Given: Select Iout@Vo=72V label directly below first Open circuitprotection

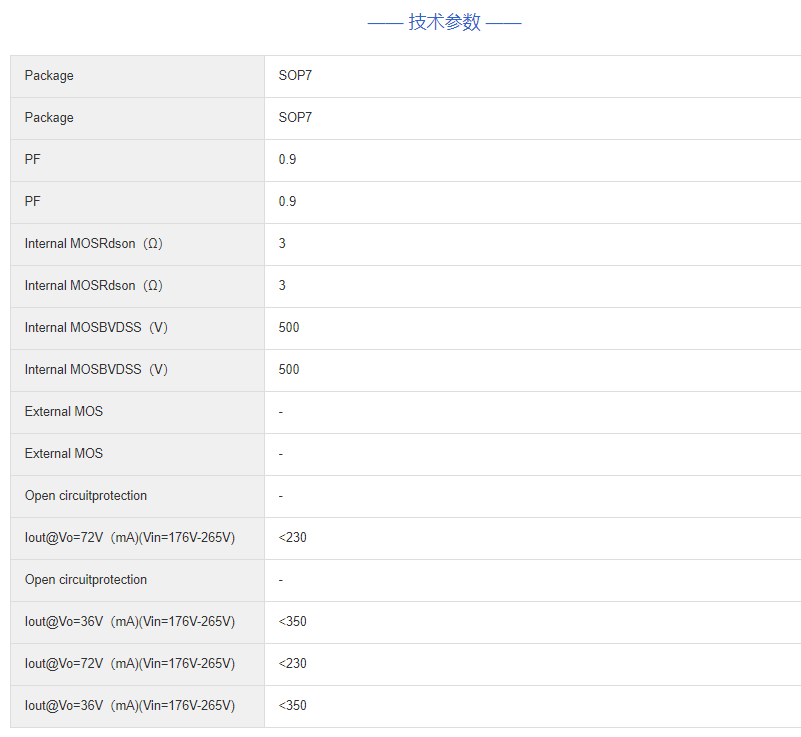Looking at the screenshot, I should [130, 538].
